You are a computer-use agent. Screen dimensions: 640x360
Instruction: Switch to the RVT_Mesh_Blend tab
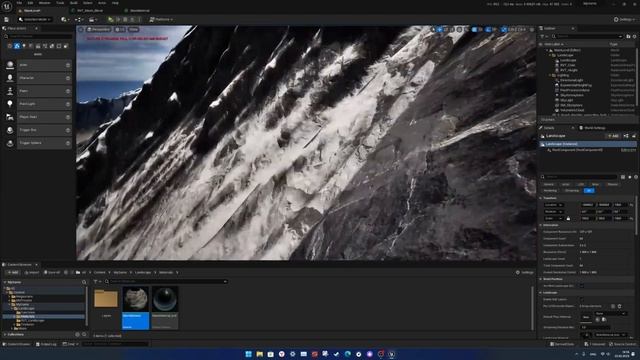[x=90, y=11]
